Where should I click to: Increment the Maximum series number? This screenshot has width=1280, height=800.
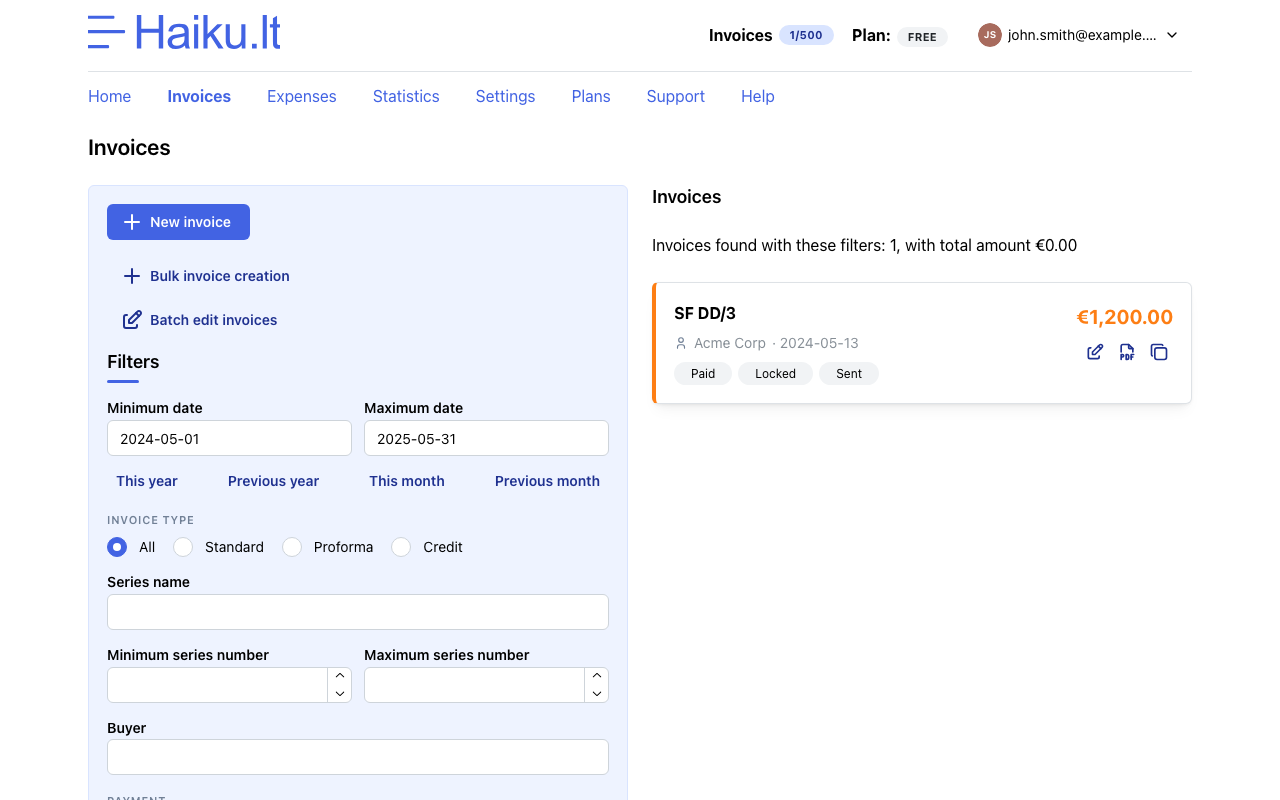point(597,676)
